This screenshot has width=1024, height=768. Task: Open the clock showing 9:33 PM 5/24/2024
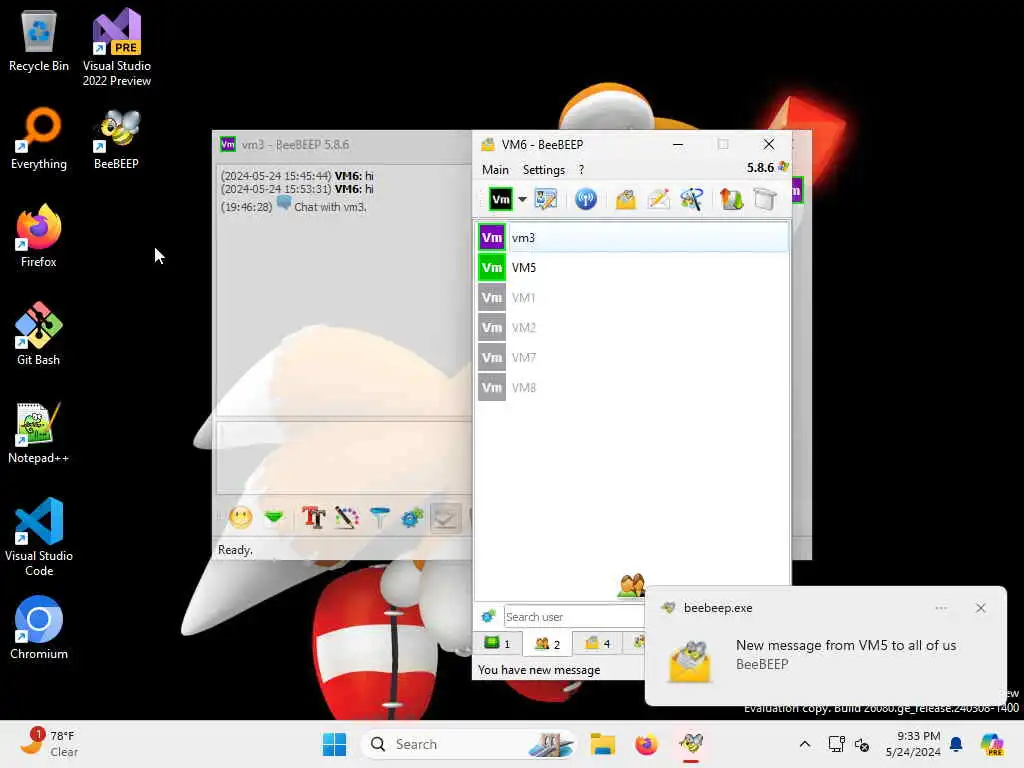pos(913,744)
